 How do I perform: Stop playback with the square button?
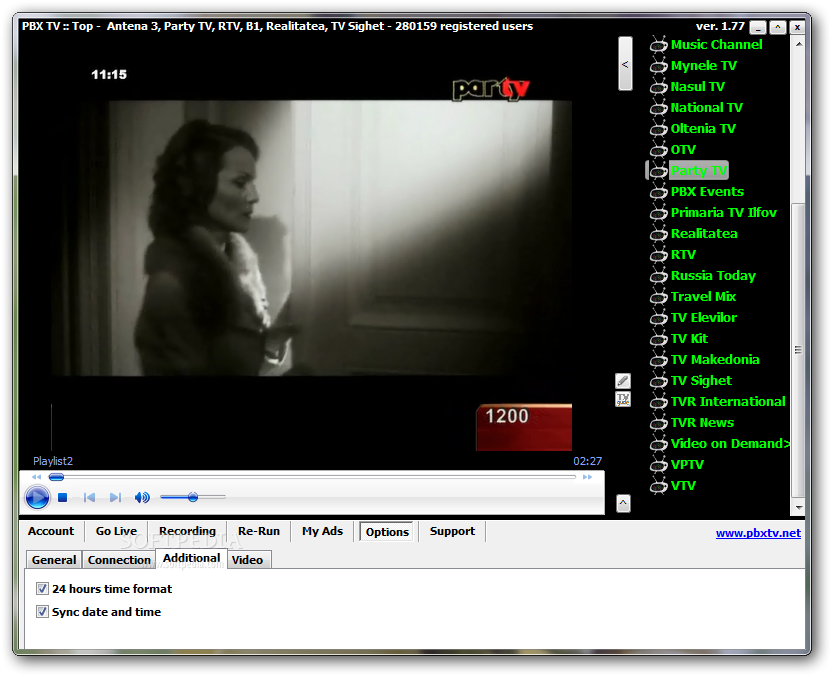[x=63, y=498]
